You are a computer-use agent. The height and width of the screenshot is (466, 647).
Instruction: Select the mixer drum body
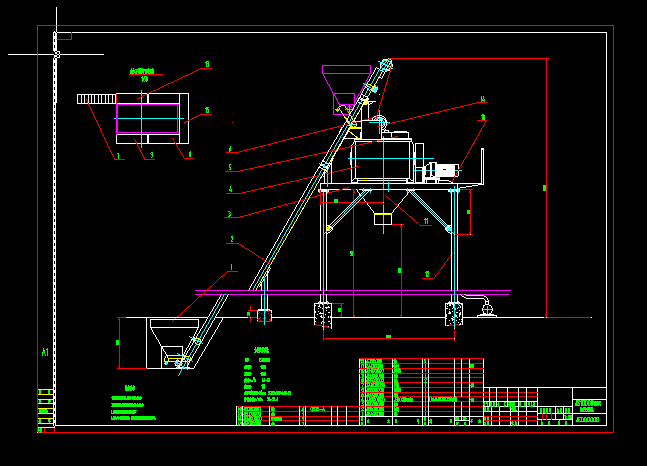pyautogui.click(x=382, y=161)
